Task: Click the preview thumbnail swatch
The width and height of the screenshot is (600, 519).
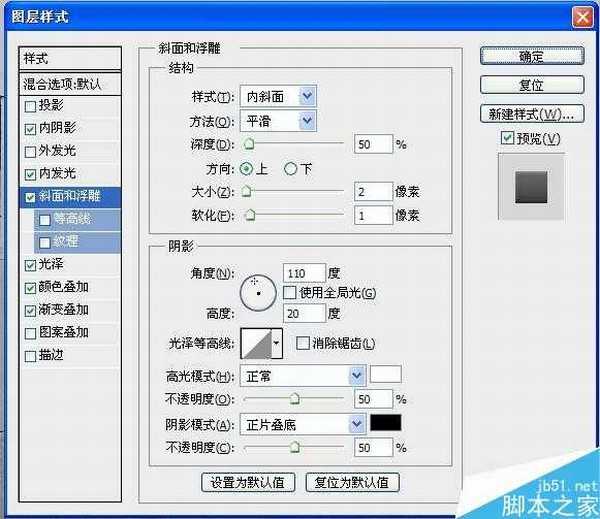Action: (530, 185)
